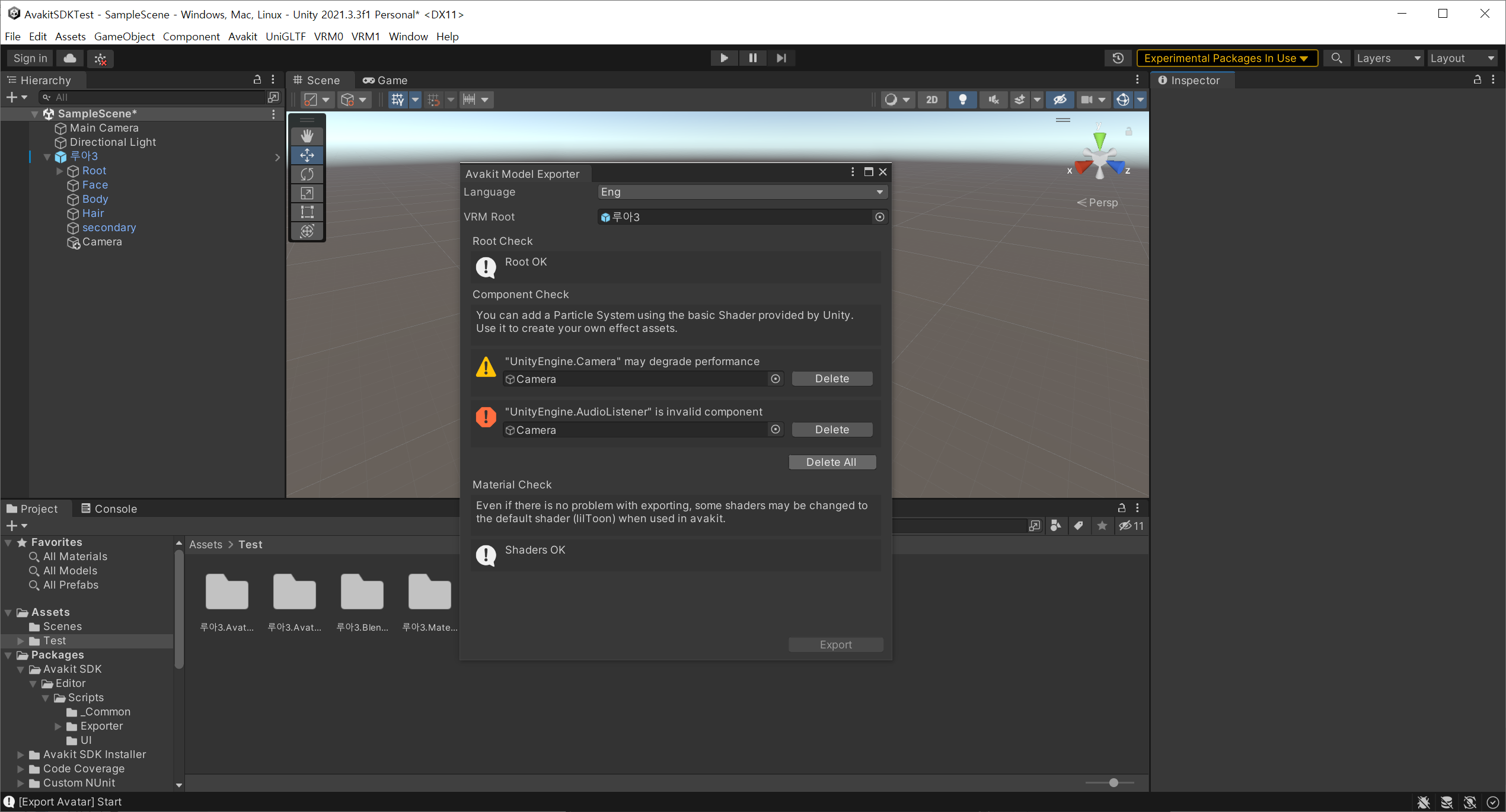The height and width of the screenshot is (812, 1506).
Task: Mute scene audio
Action: coord(993,100)
